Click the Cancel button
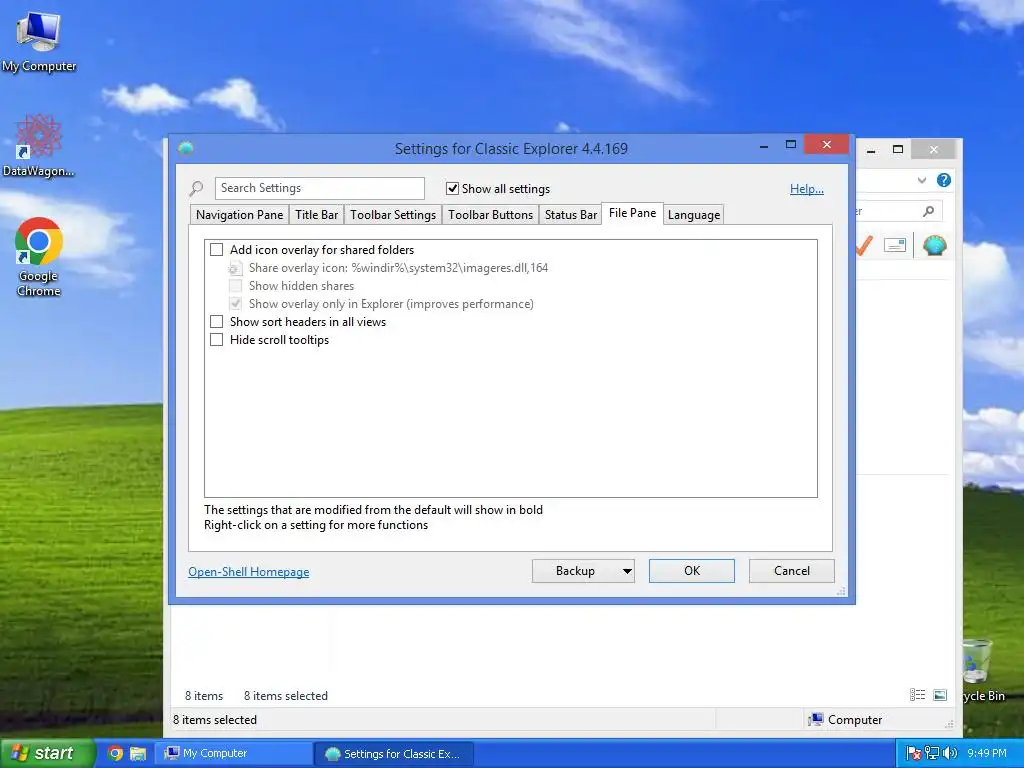This screenshot has width=1024, height=768. [792, 571]
